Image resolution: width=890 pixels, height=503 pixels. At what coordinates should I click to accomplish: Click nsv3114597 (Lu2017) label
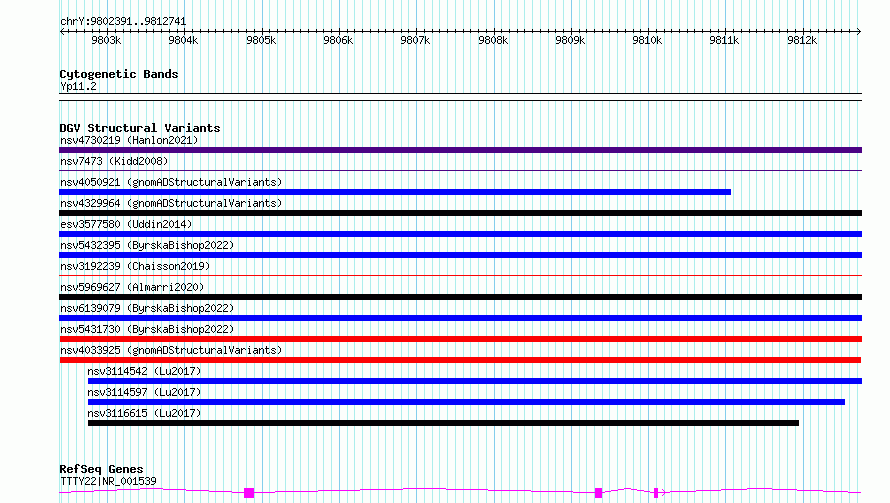[144, 392]
